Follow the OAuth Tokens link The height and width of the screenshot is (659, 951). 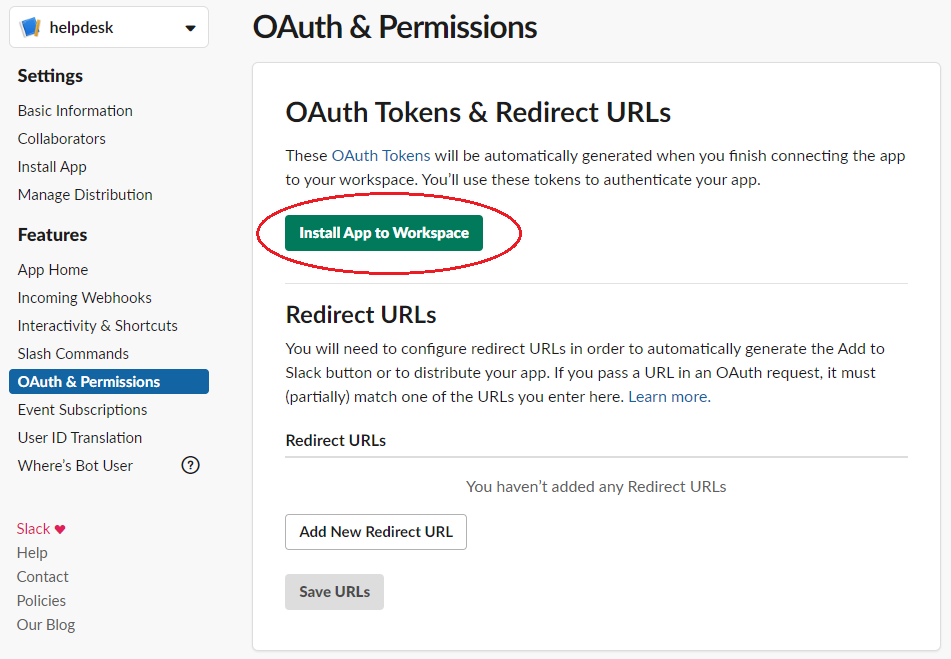coord(381,156)
